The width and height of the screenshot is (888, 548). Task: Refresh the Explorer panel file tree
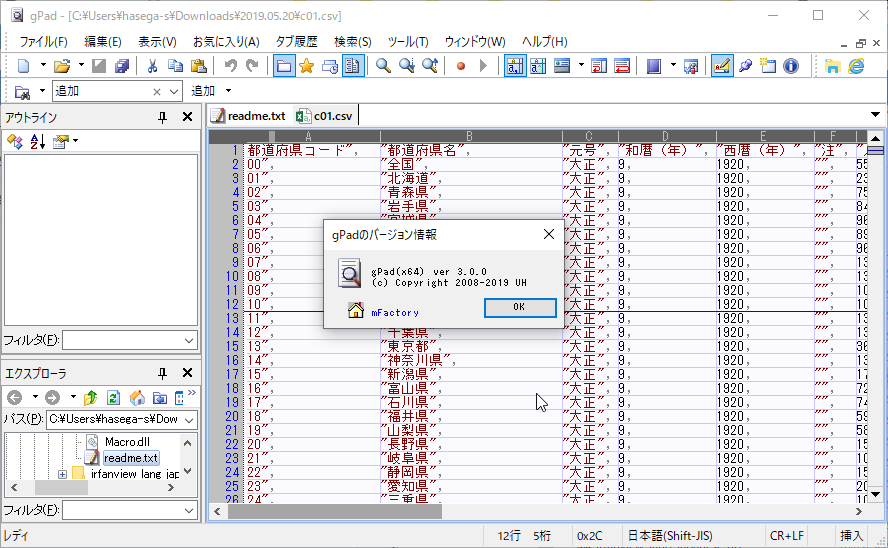pos(113,397)
